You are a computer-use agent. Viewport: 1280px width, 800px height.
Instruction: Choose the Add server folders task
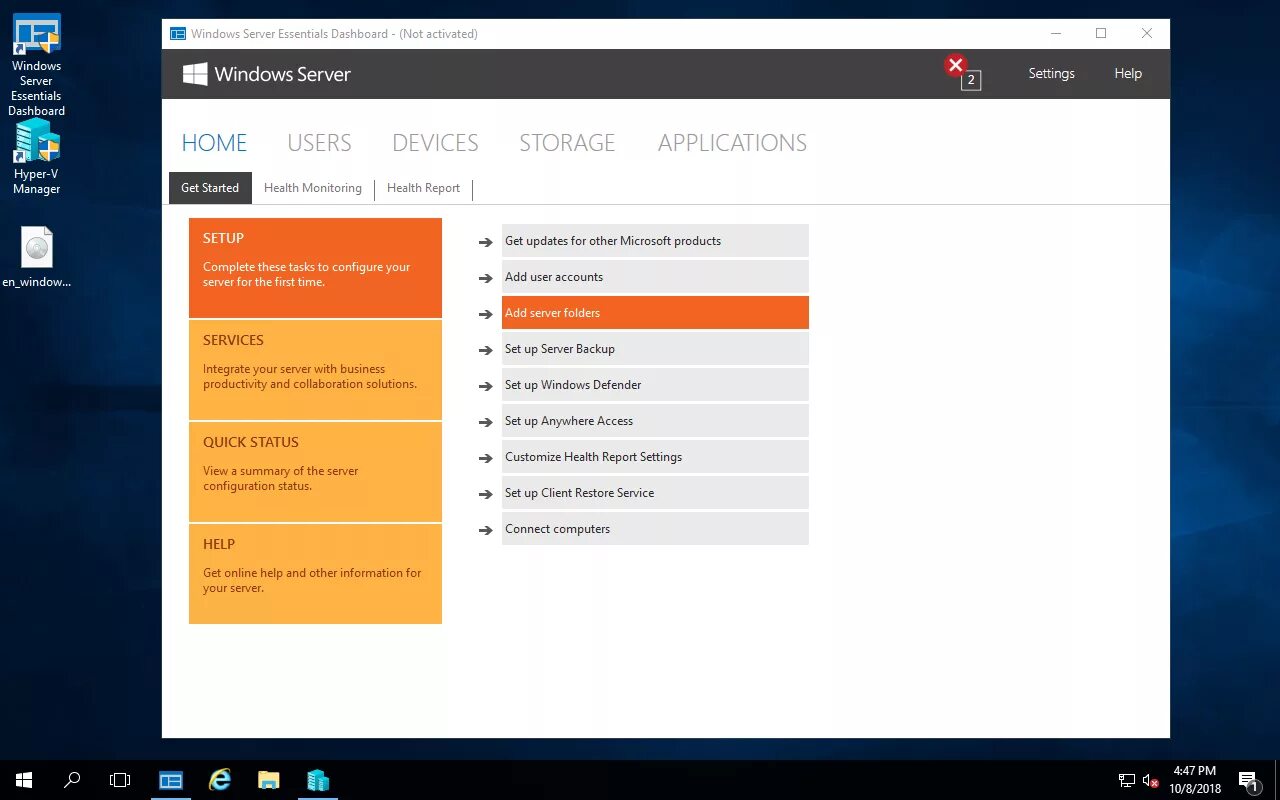655,313
